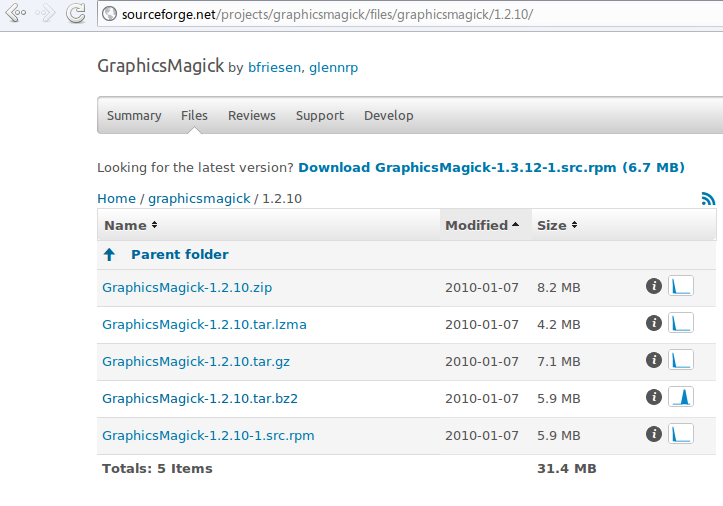Click the 31.4 MB total size

[567, 468]
